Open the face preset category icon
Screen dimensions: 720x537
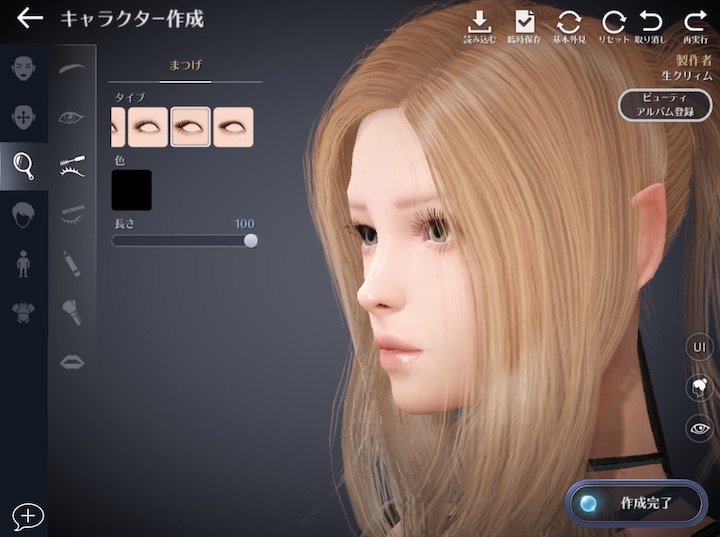click(x=23, y=70)
